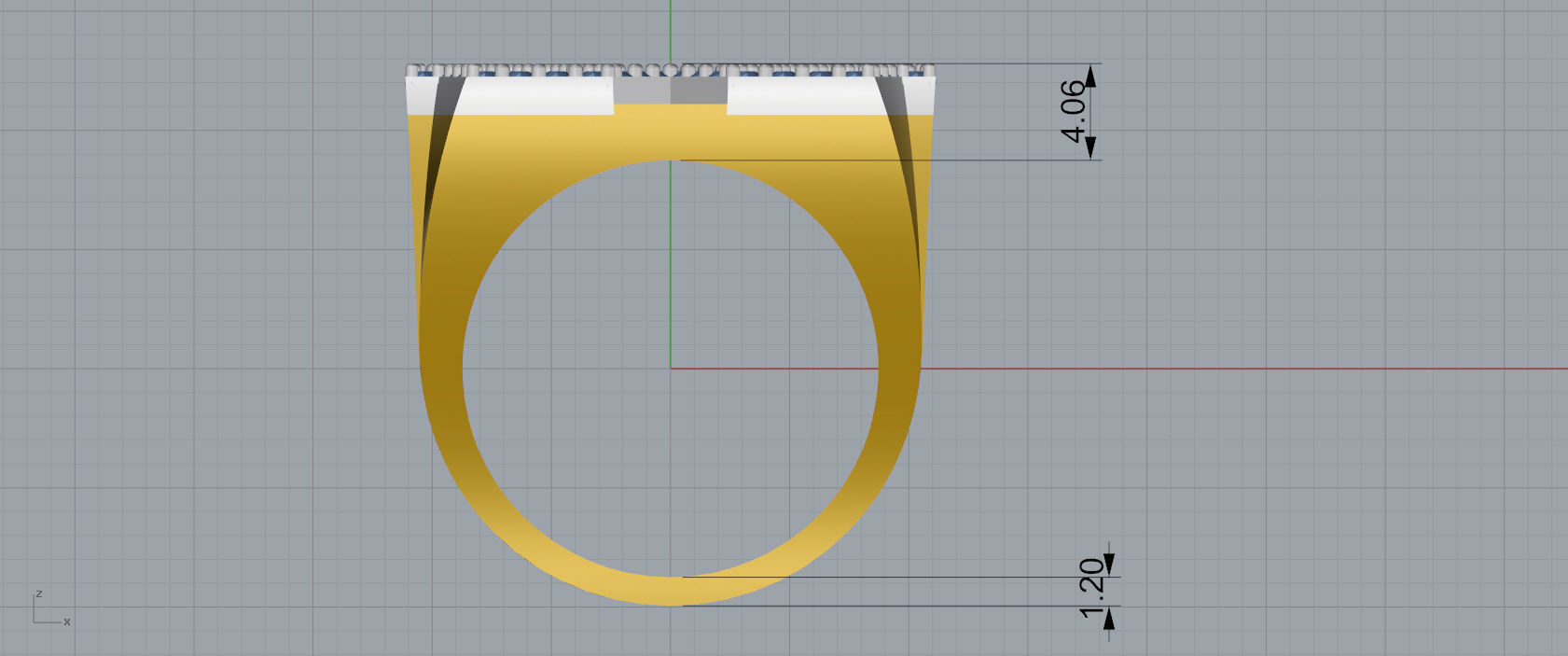This screenshot has width=1568, height=656.
Task: Click the Z-X world axis icon
Action: [x=50, y=607]
